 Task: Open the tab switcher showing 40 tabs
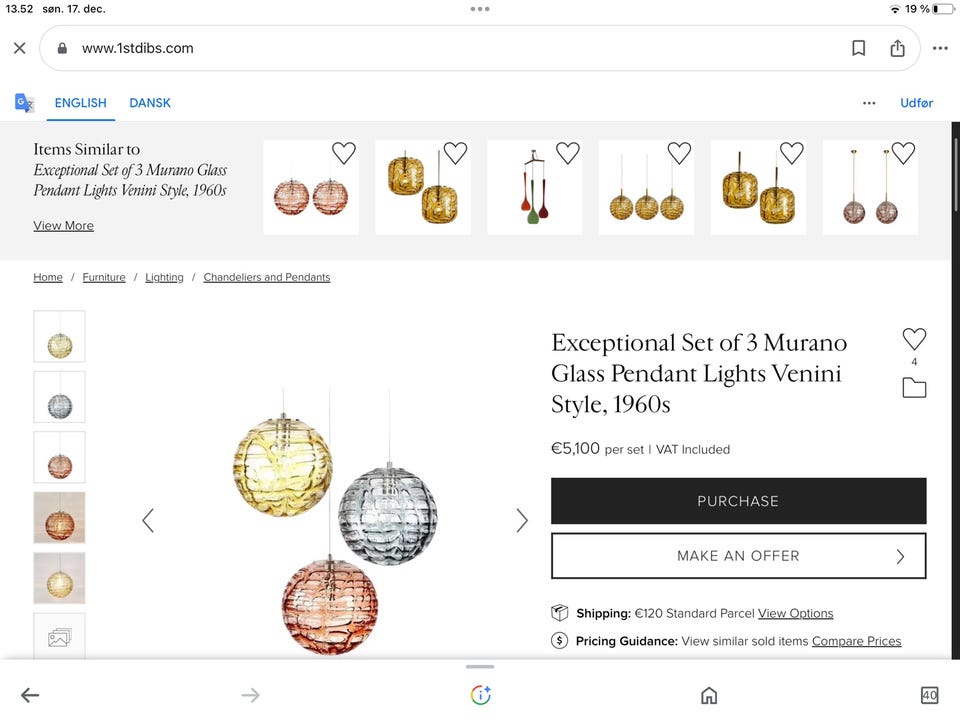pos(929,695)
